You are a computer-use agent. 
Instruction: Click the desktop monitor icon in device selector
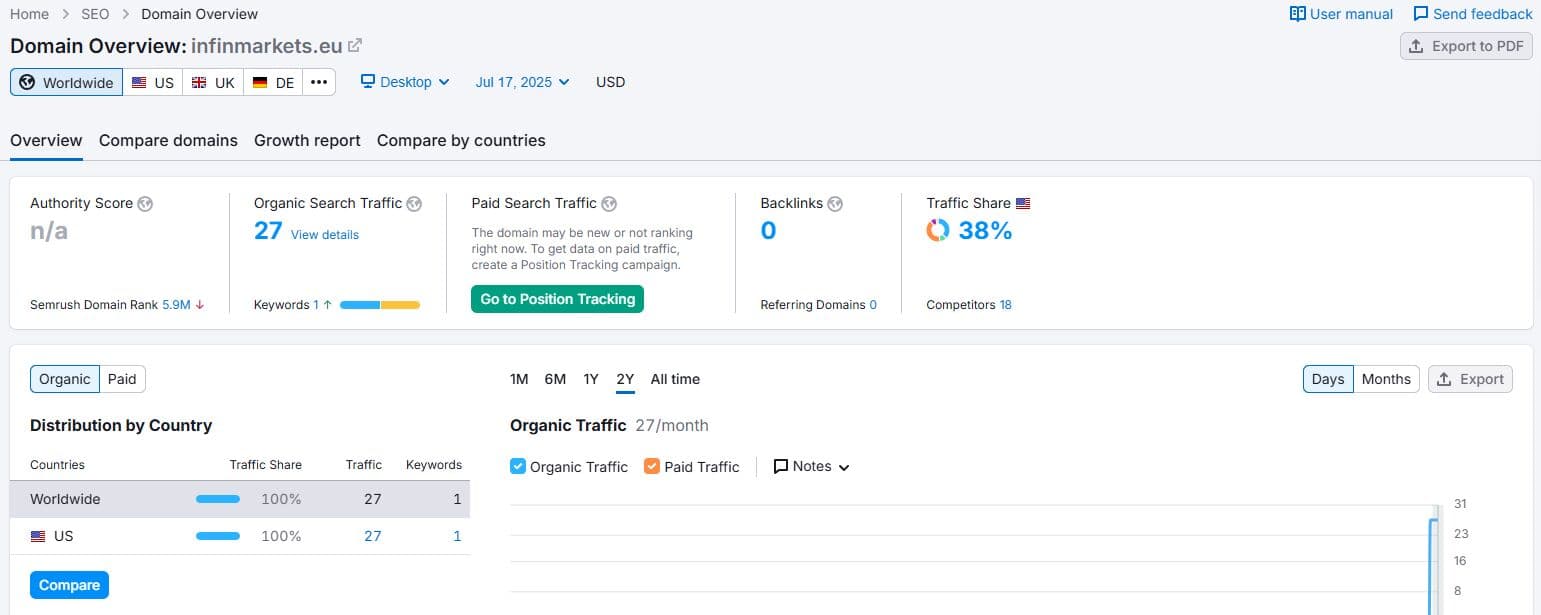(368, 82)
